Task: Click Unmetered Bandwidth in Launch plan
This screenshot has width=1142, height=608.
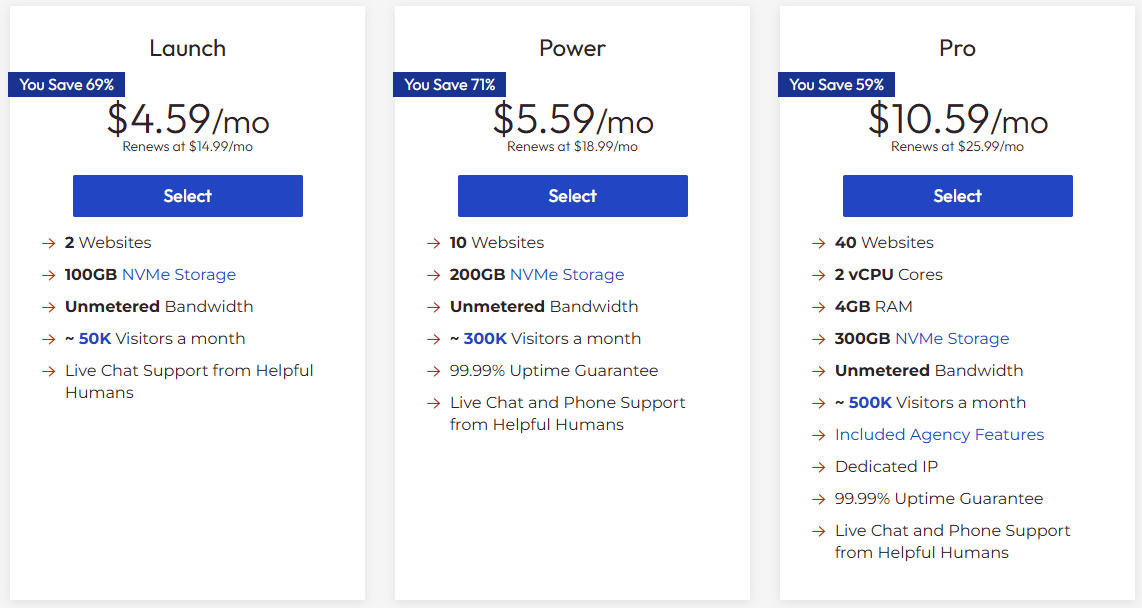Action: [x=159, y=307]
